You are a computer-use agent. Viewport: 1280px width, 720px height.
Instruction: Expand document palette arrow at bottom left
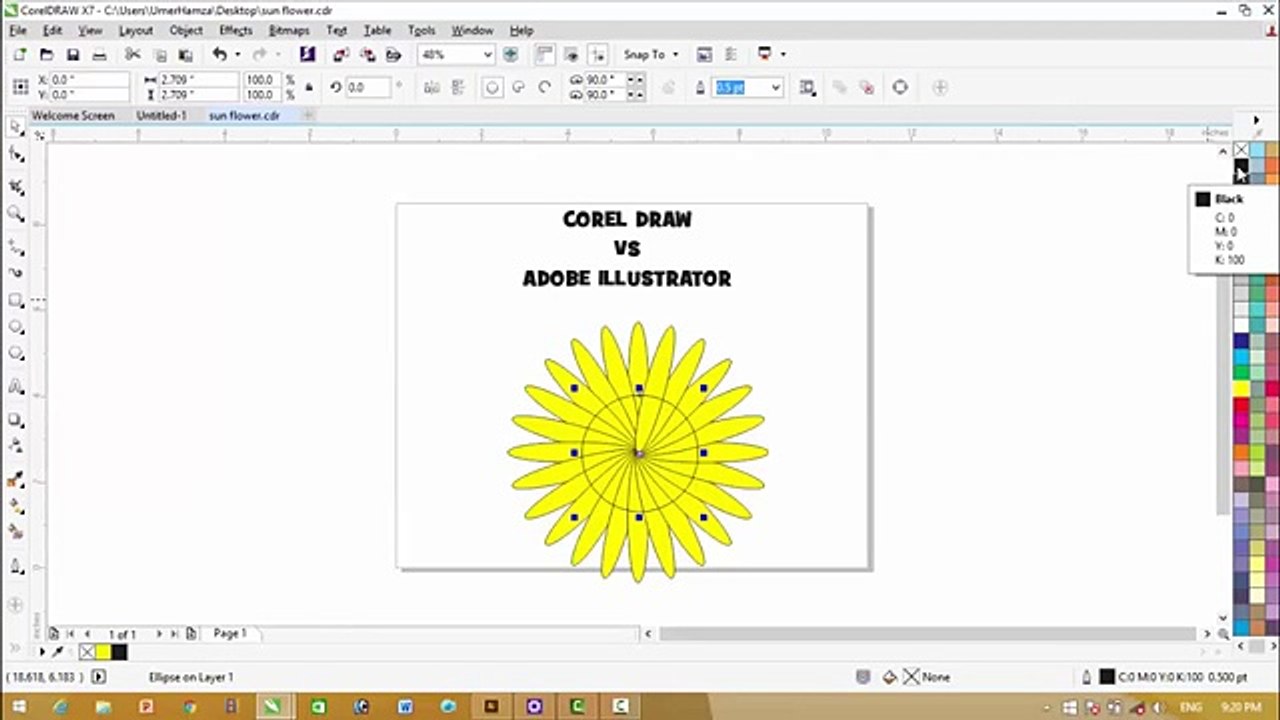(42, 652)
